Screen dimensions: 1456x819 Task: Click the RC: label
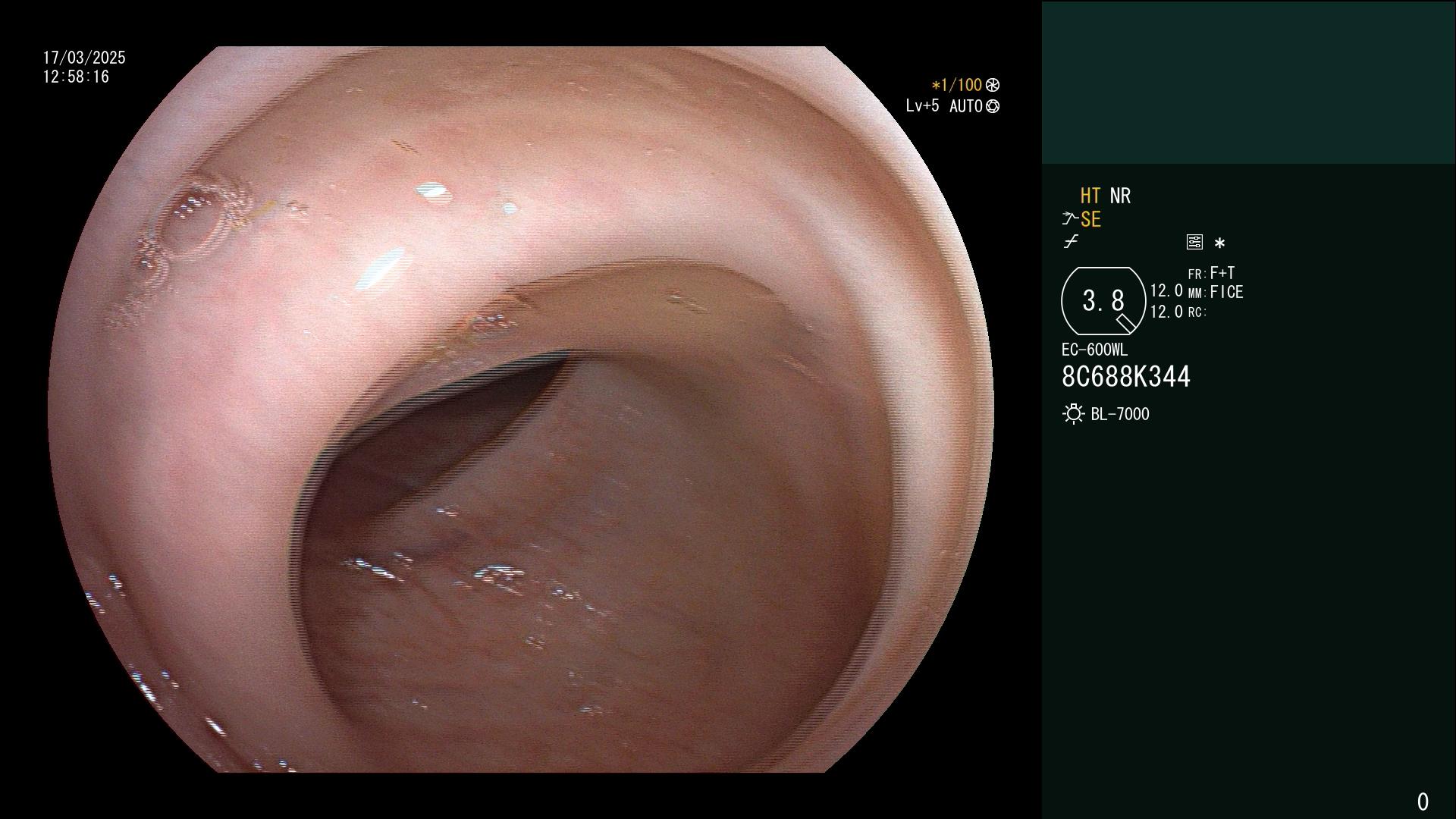[1197, 312]
